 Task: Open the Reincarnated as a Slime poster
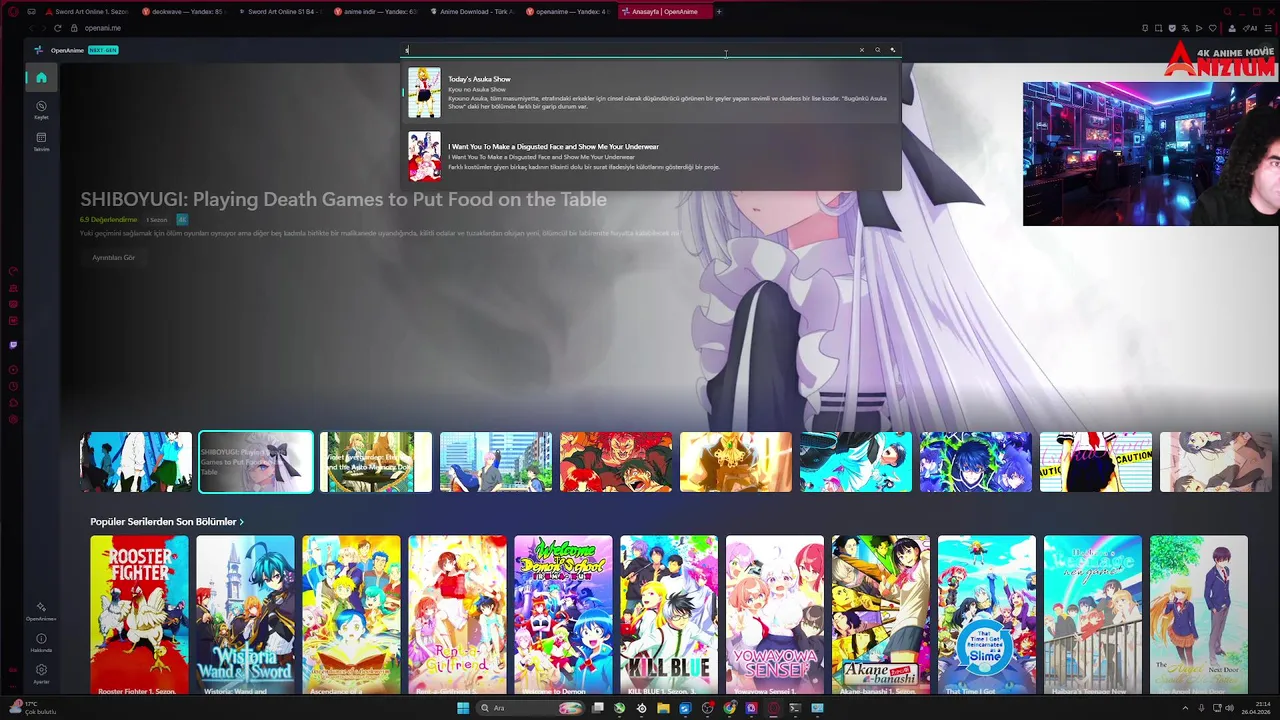[987, 614]
